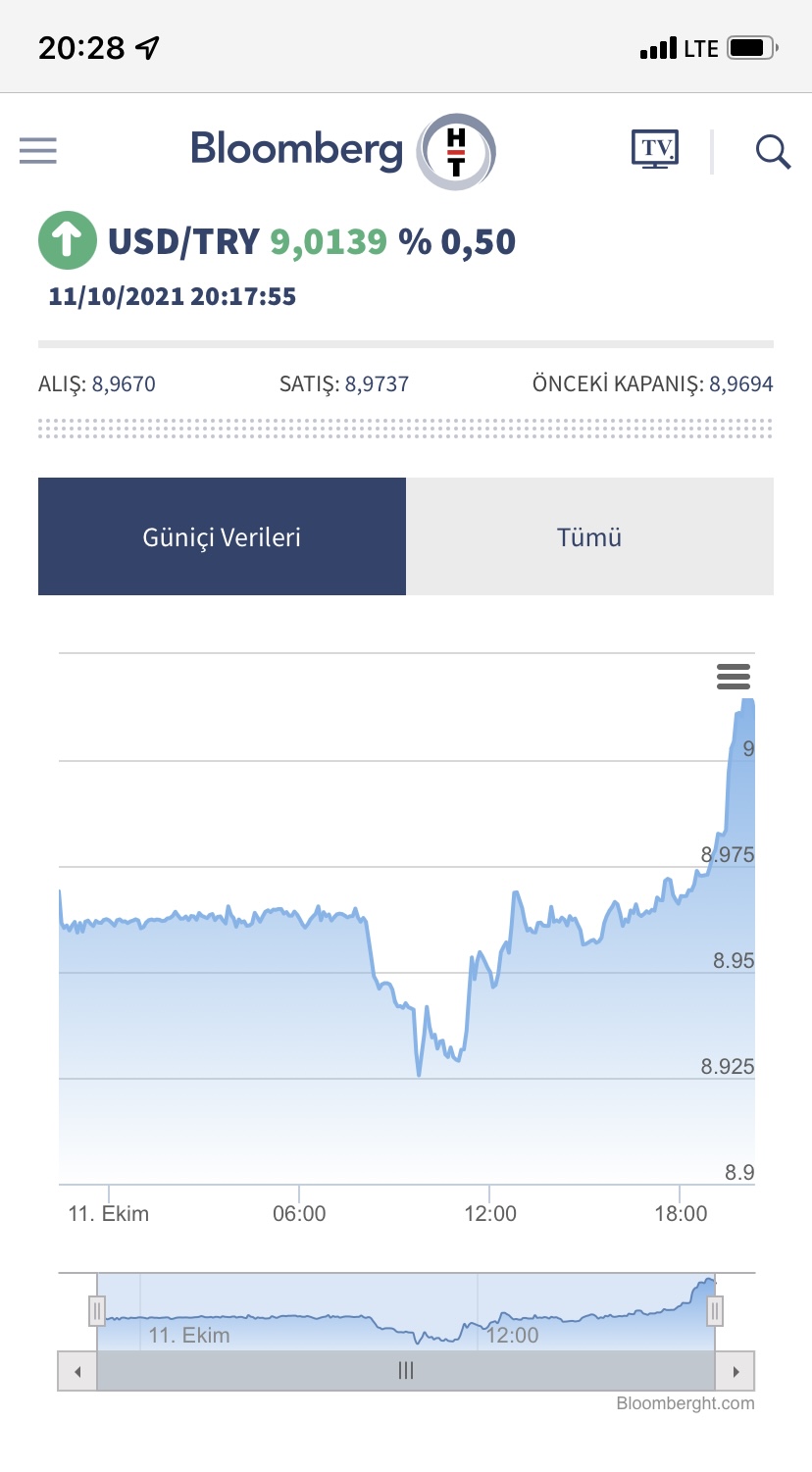Click the navigator scrollbar thumb
The width and height of the screenshot is (812, 1472).
pos(406,1370)
